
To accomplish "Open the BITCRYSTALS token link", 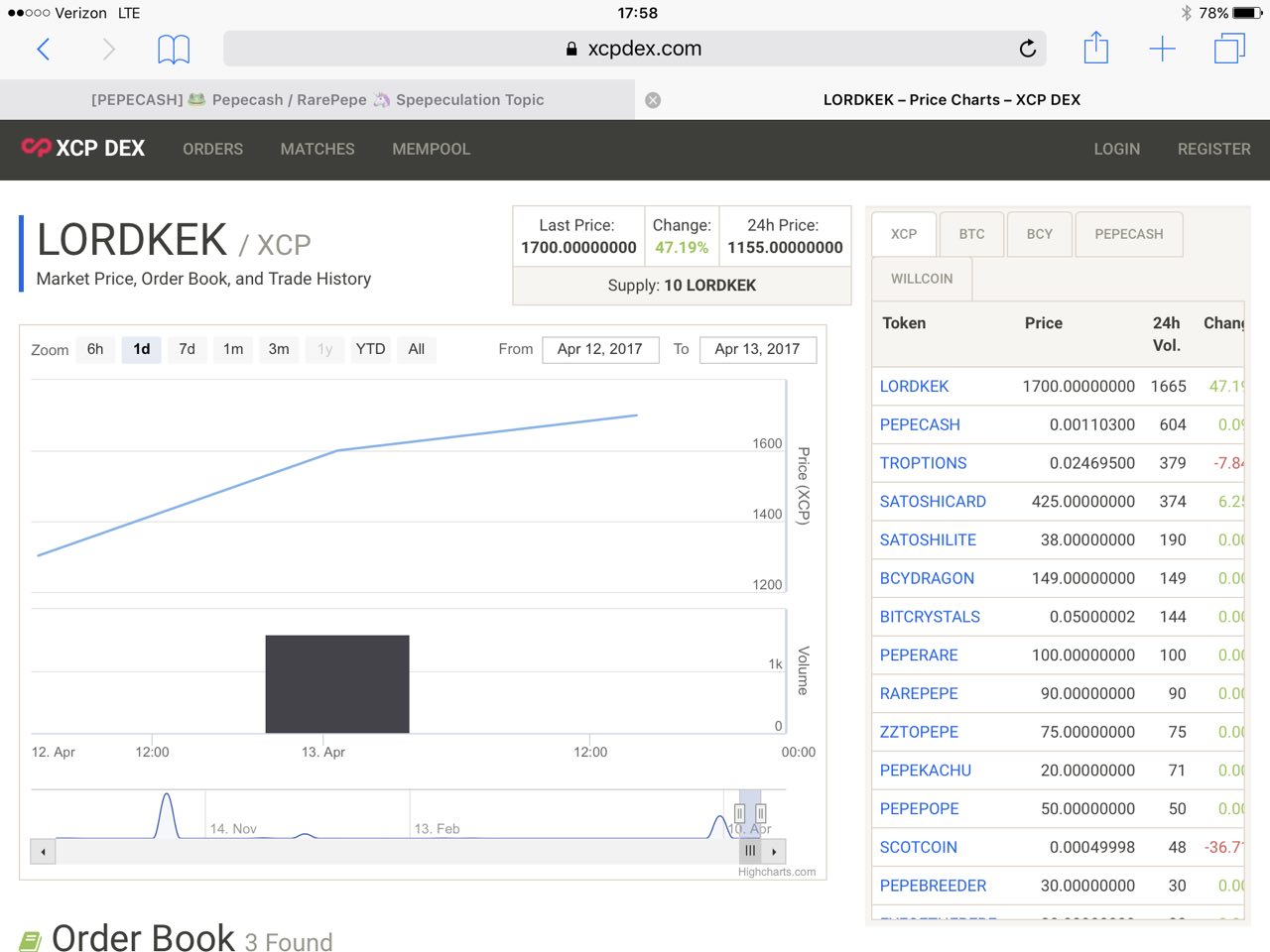I will click(930, 617).
